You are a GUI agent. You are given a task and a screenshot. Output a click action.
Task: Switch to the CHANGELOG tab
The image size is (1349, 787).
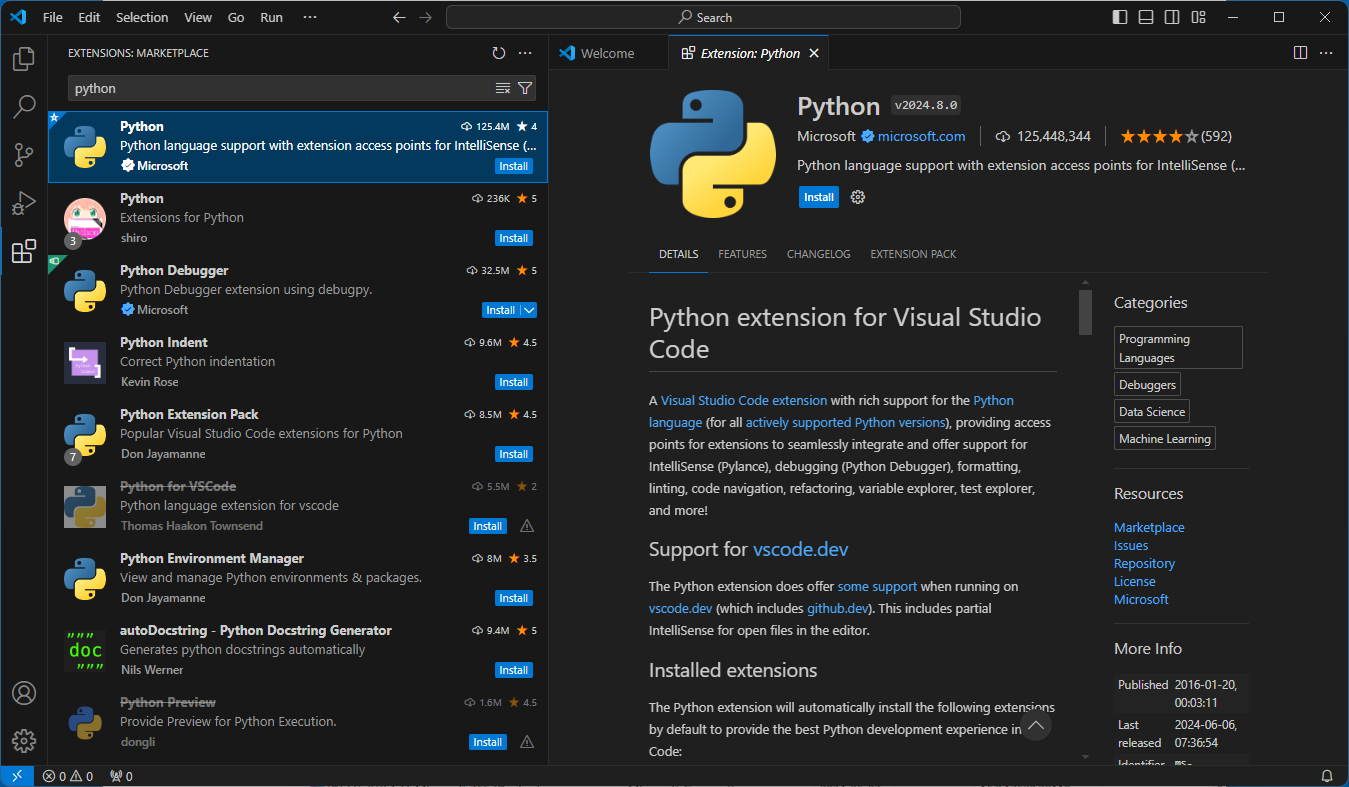818,254
